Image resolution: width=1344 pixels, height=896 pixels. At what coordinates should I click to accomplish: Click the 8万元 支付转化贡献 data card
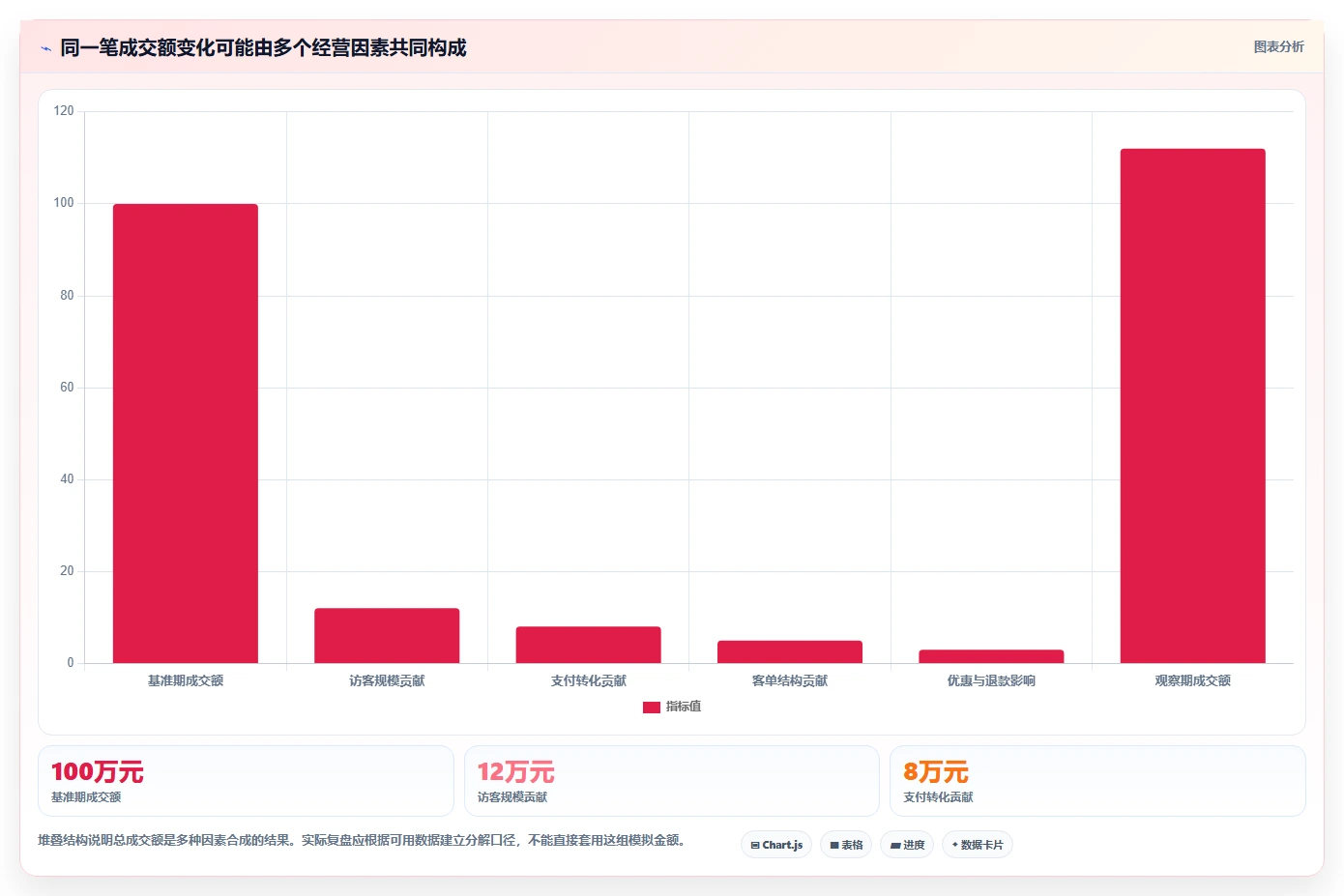[1097, 781]
